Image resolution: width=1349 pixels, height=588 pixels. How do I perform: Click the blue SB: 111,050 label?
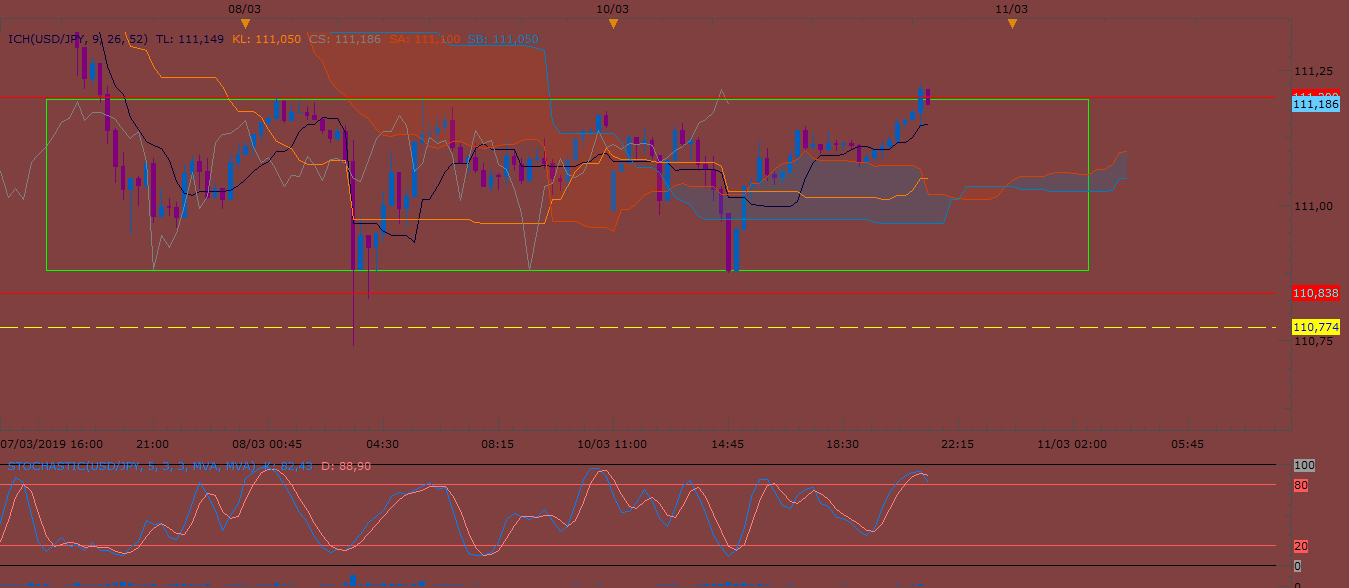pyautogui.click(x=503, y=39)
